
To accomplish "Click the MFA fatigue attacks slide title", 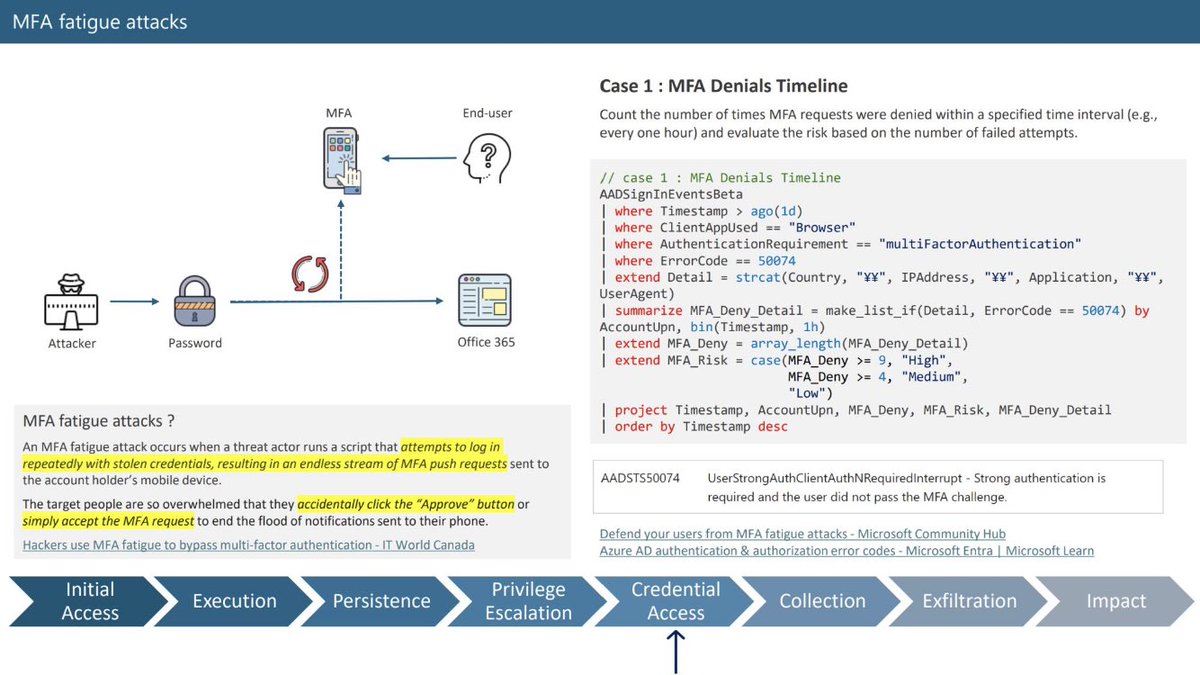I will click(99, 21).
